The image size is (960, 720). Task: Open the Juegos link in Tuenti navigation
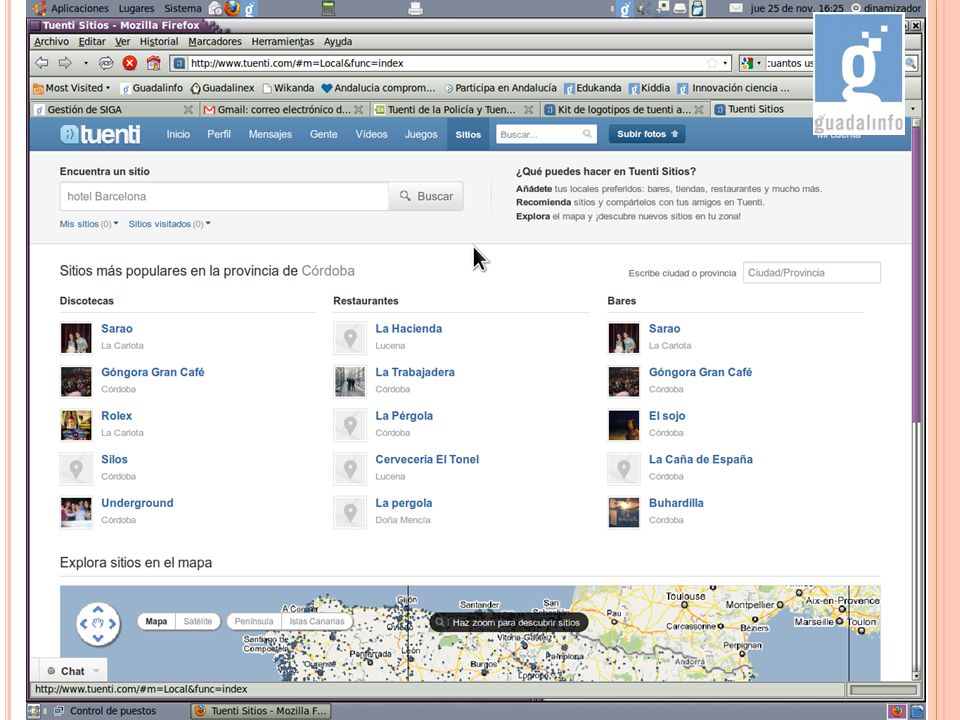click(x=421, y=134)
